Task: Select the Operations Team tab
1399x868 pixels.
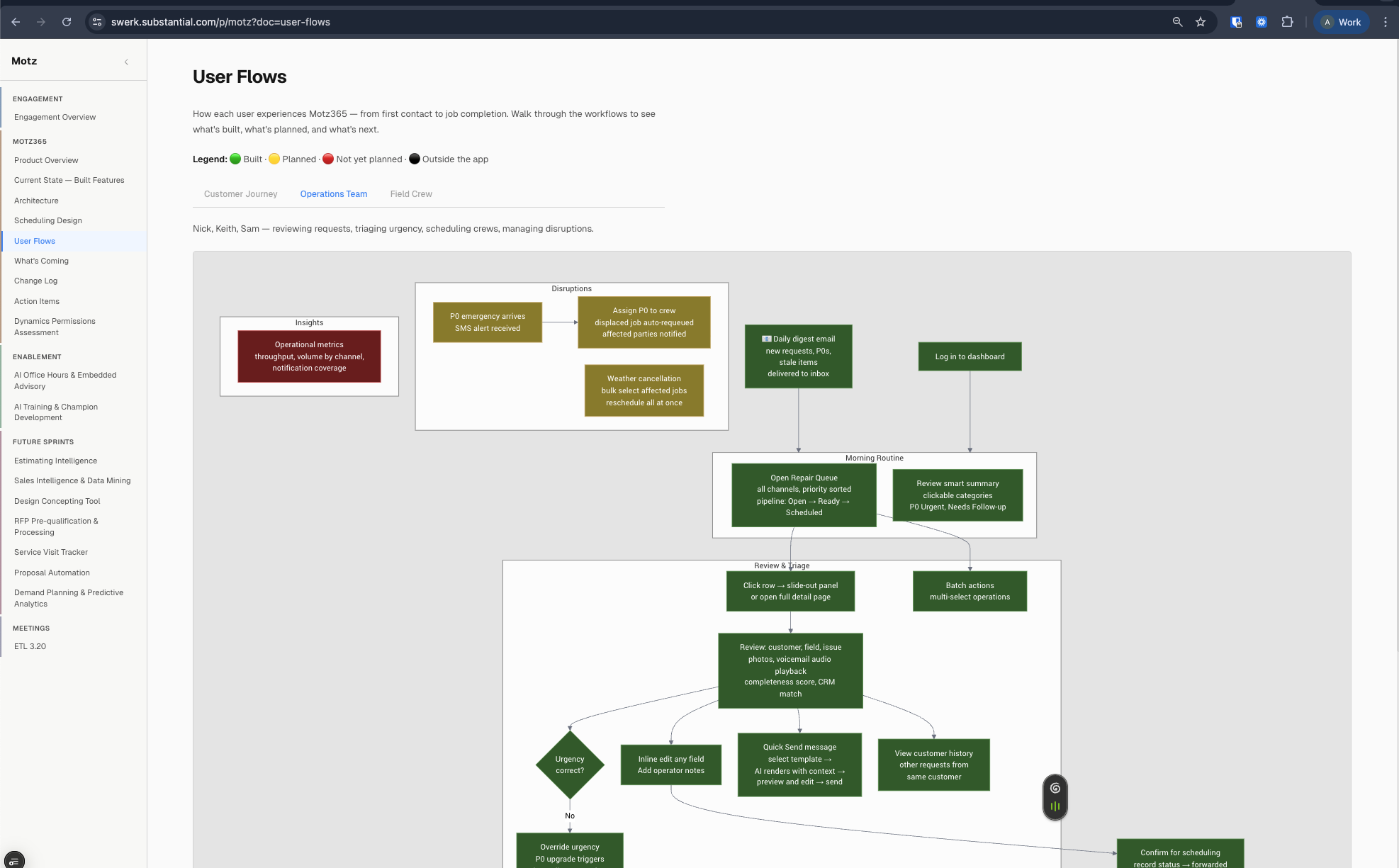Action: 334,194
